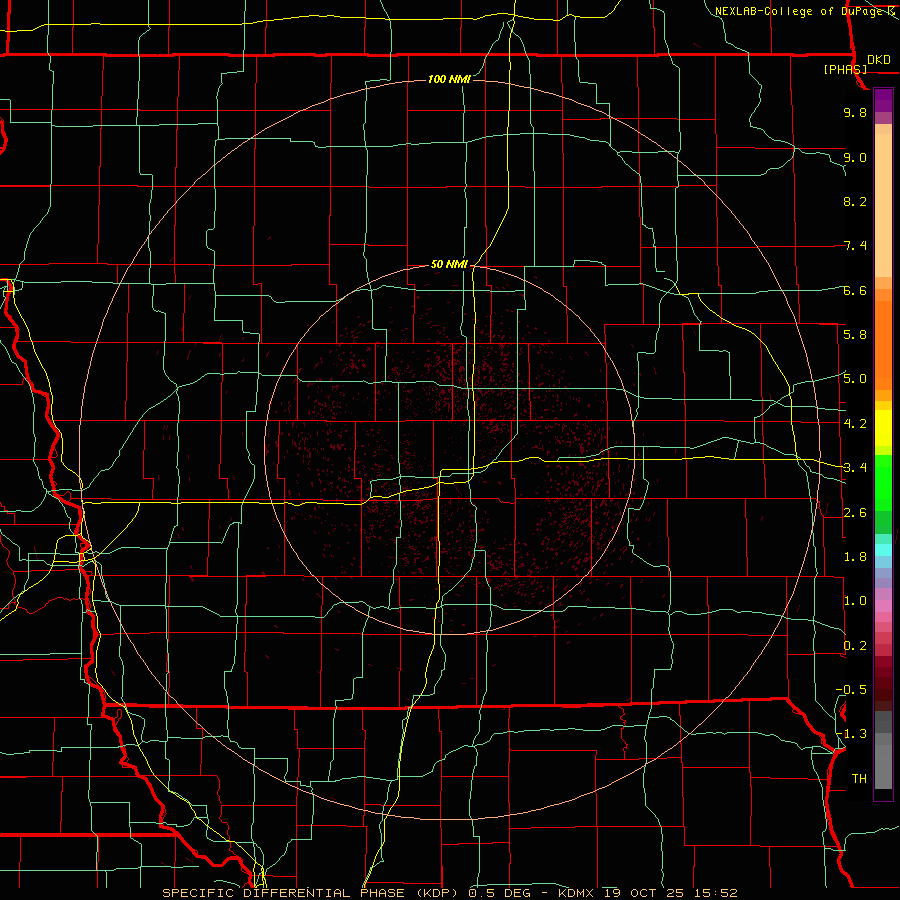Click the 5.0 value on the color scale
Viewport: 900px width, 900px height.
tap(855, 379)
